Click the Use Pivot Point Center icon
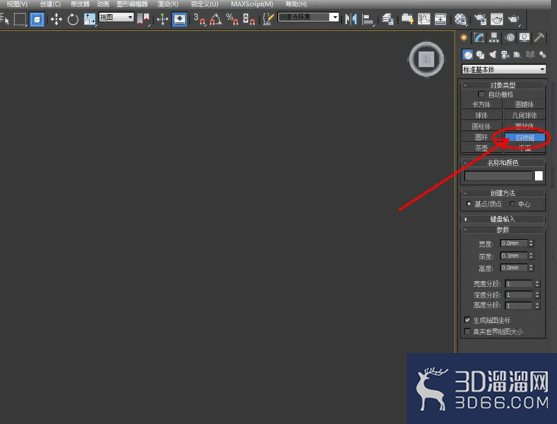Viewport: 557px width, 424px height. coord(144,19)
